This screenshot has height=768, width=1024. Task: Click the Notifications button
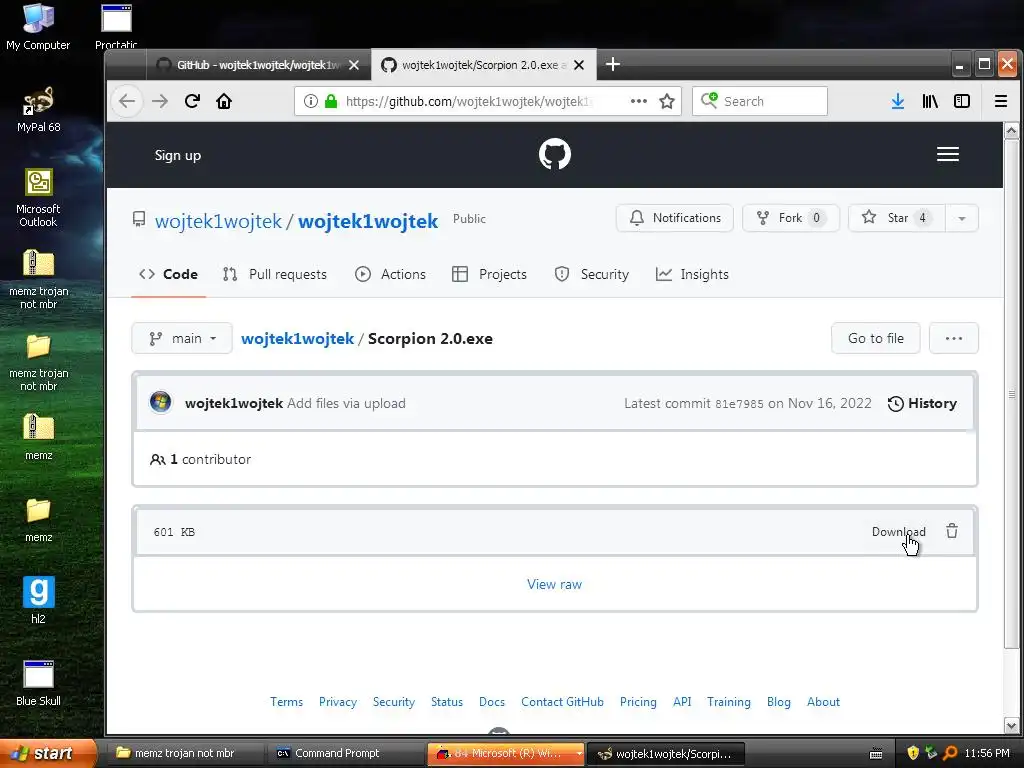click(675, 218)
